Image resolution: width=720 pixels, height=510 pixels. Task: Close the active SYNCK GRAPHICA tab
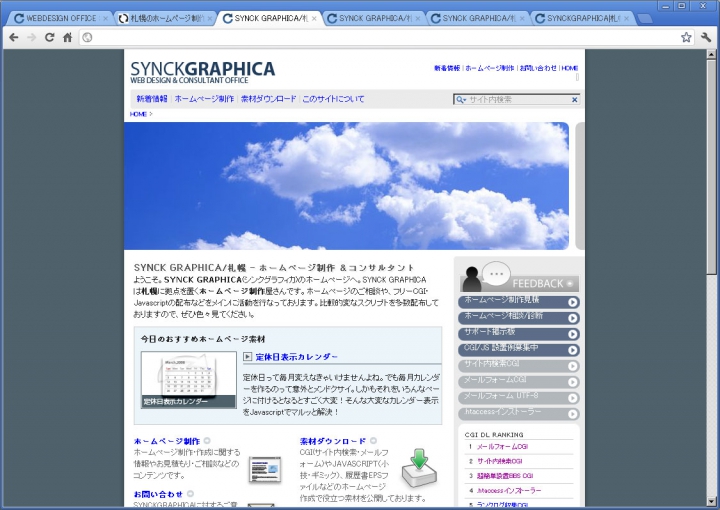(x=314, y=18)
